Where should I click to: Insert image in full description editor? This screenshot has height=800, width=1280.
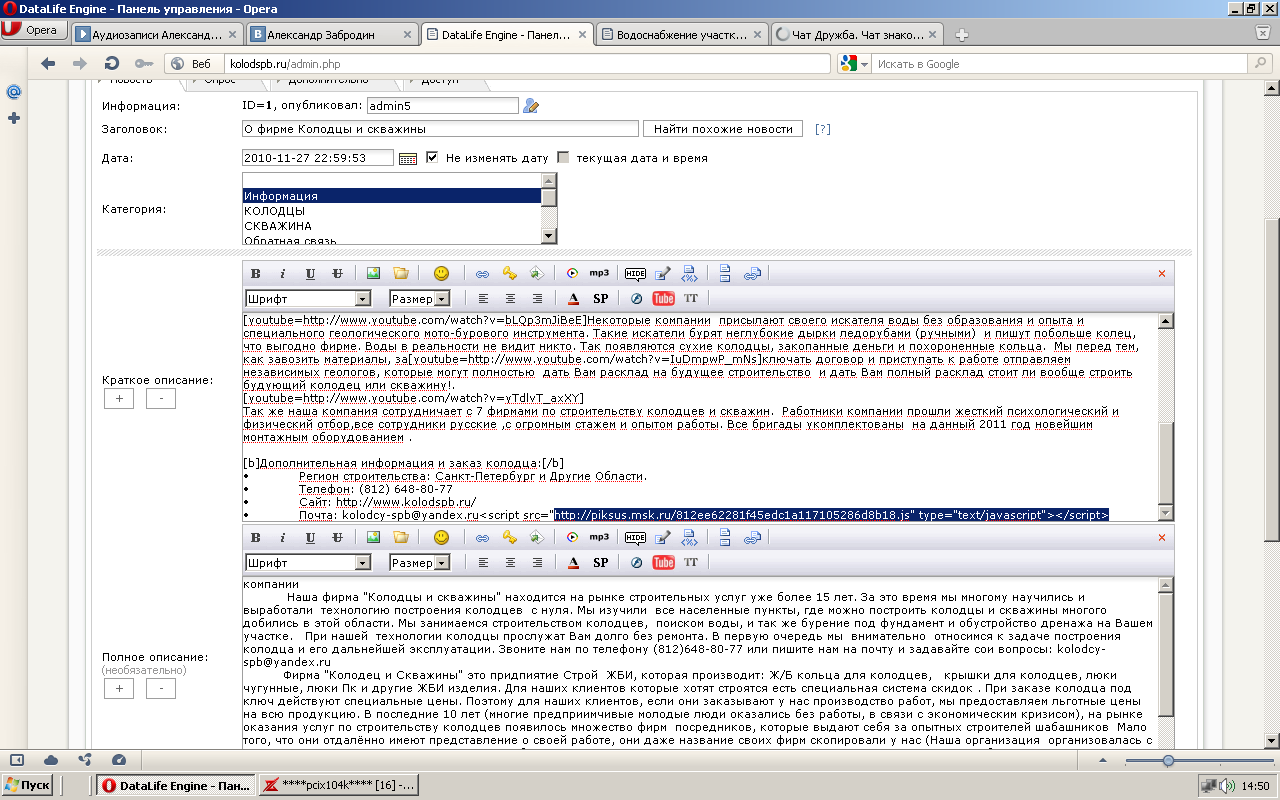click(x=373, y=537)
